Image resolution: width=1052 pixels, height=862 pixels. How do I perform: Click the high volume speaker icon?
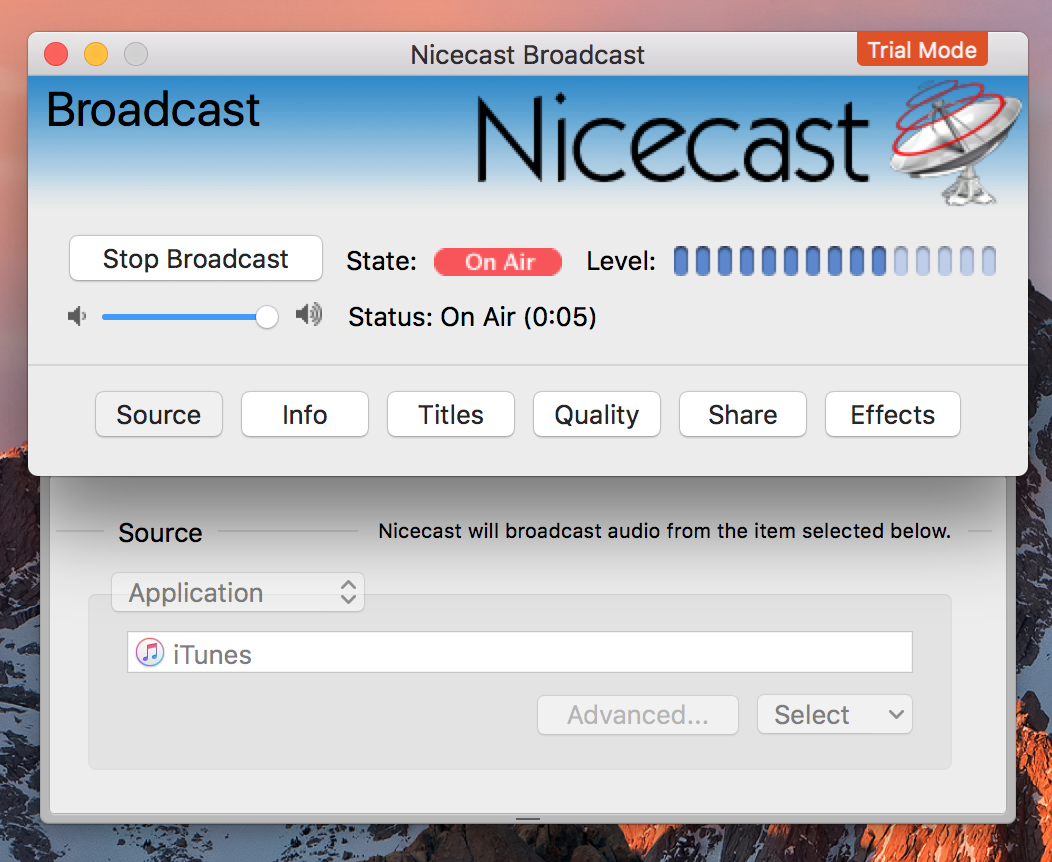click(309, 314)
